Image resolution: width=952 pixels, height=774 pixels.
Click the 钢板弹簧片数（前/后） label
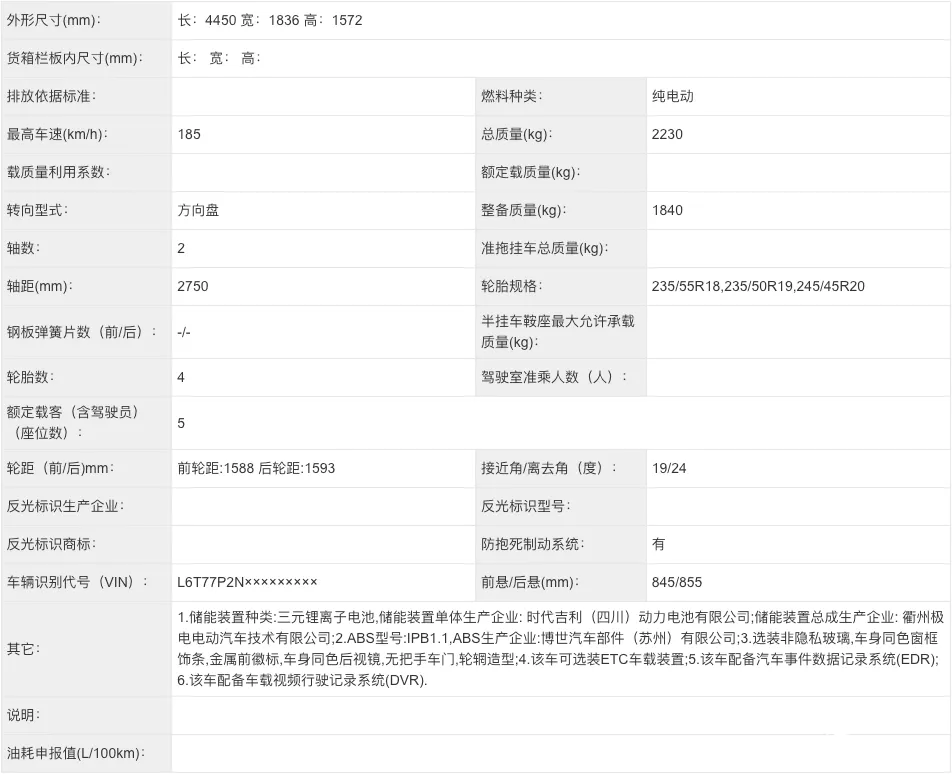[81, 332]
